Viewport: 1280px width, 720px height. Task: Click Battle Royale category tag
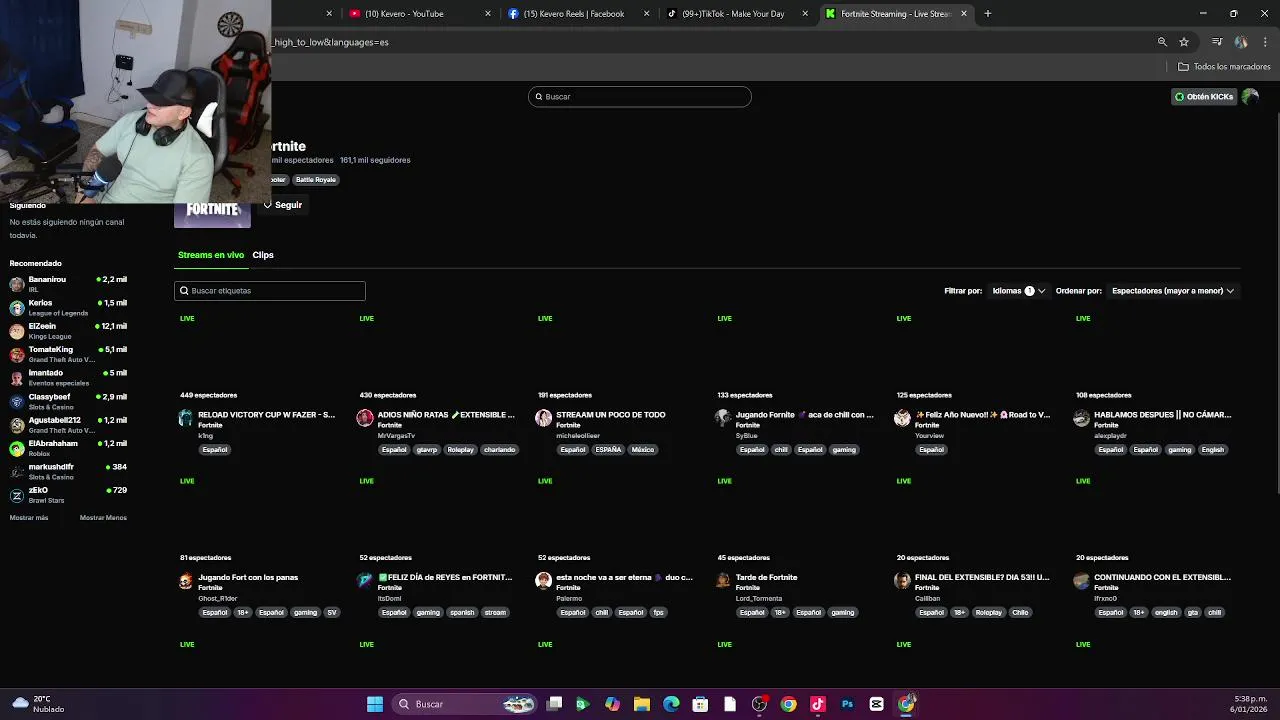coord(316,180)
